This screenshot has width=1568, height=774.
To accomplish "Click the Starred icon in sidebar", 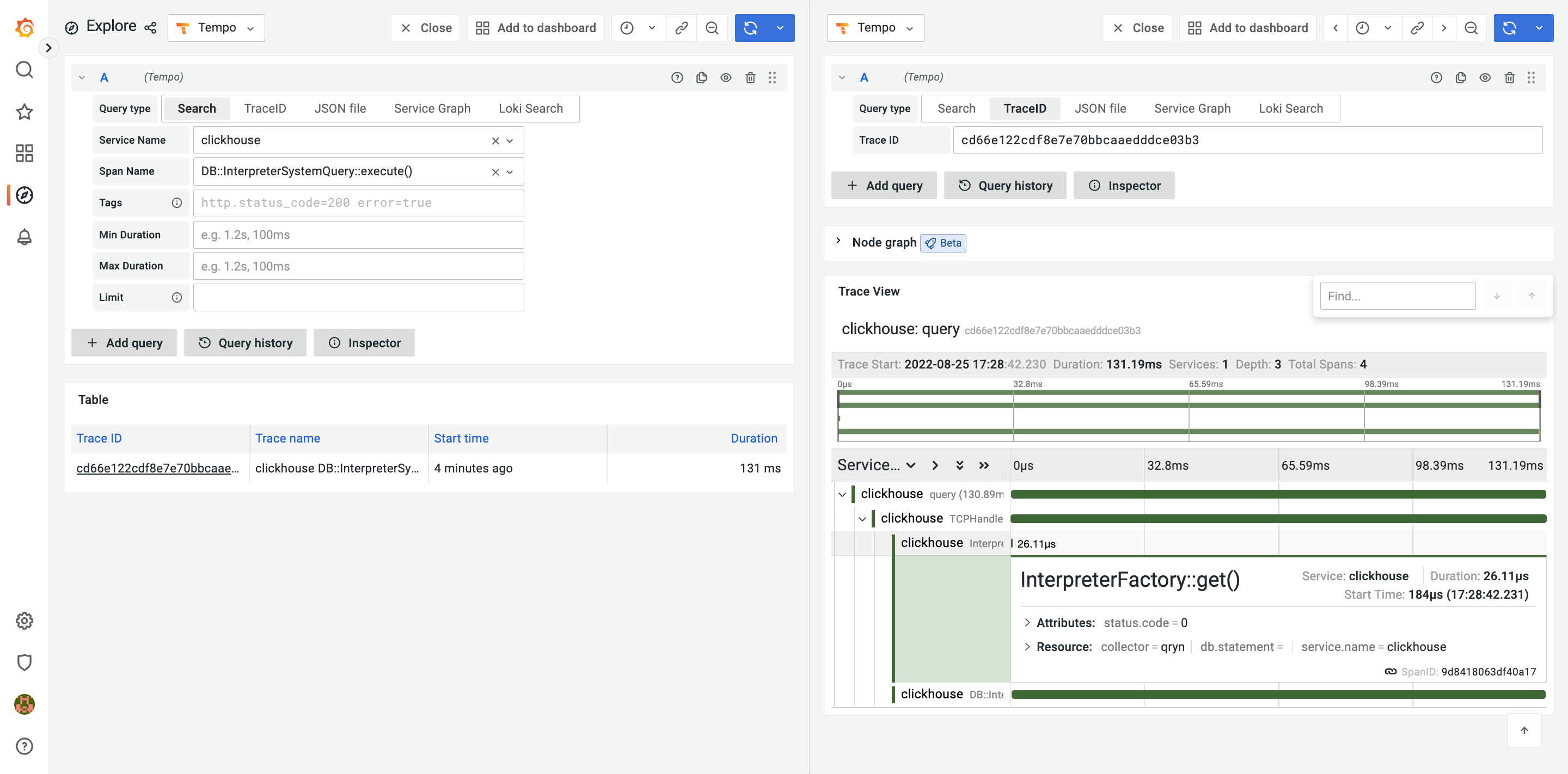I will (x=24, y=112).
